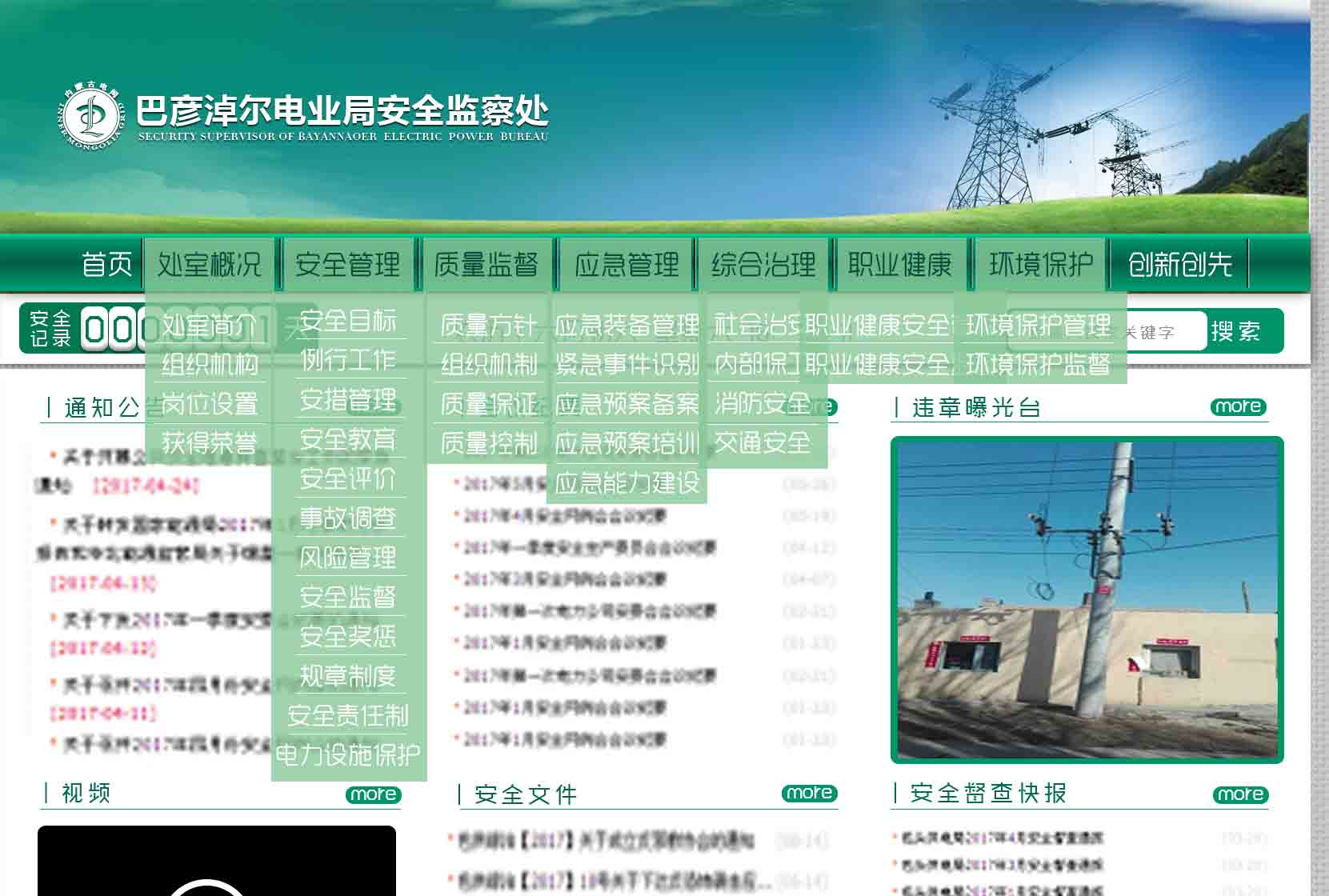Open more link for 违章曝光台
Image resolution: width=1329 pixels, height=896 pixels.
(1238, 406)
